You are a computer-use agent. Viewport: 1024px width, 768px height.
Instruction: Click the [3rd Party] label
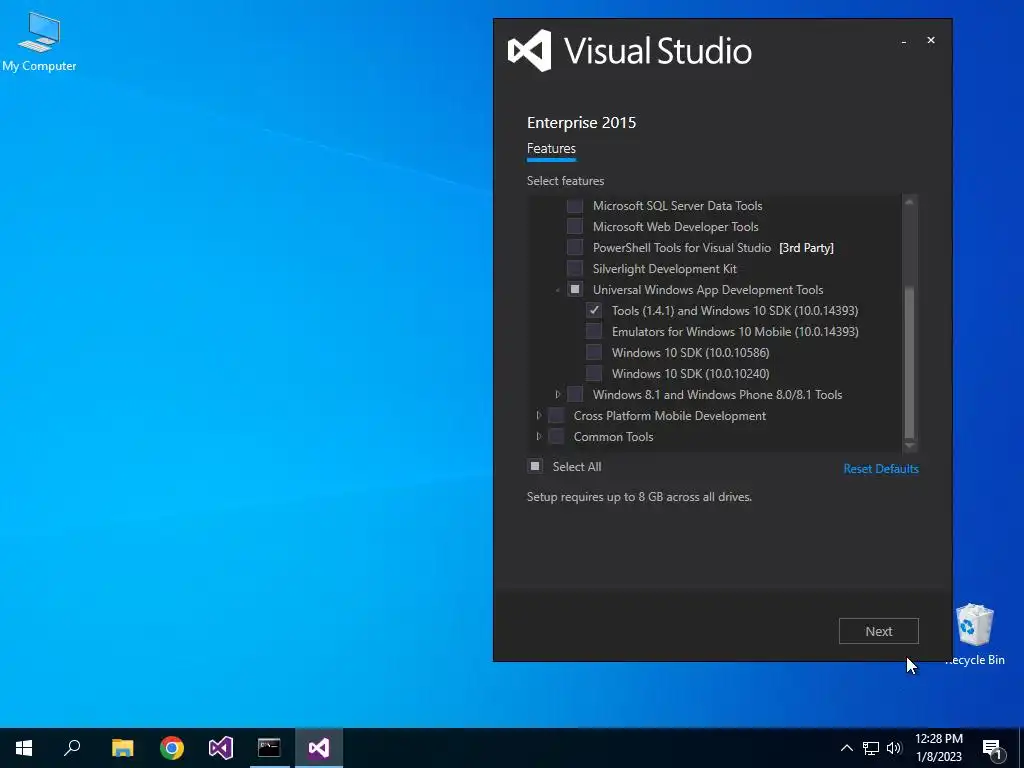[x=807, y=248]
